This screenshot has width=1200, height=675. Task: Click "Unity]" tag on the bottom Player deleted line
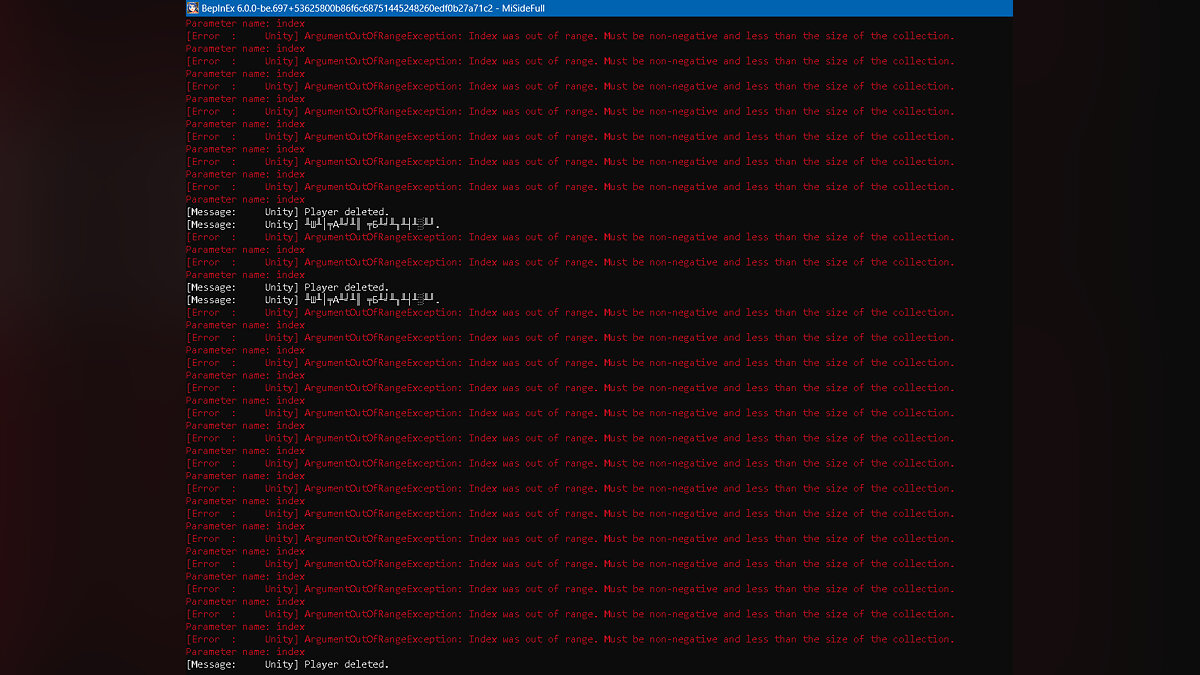[x=281, y=664]
